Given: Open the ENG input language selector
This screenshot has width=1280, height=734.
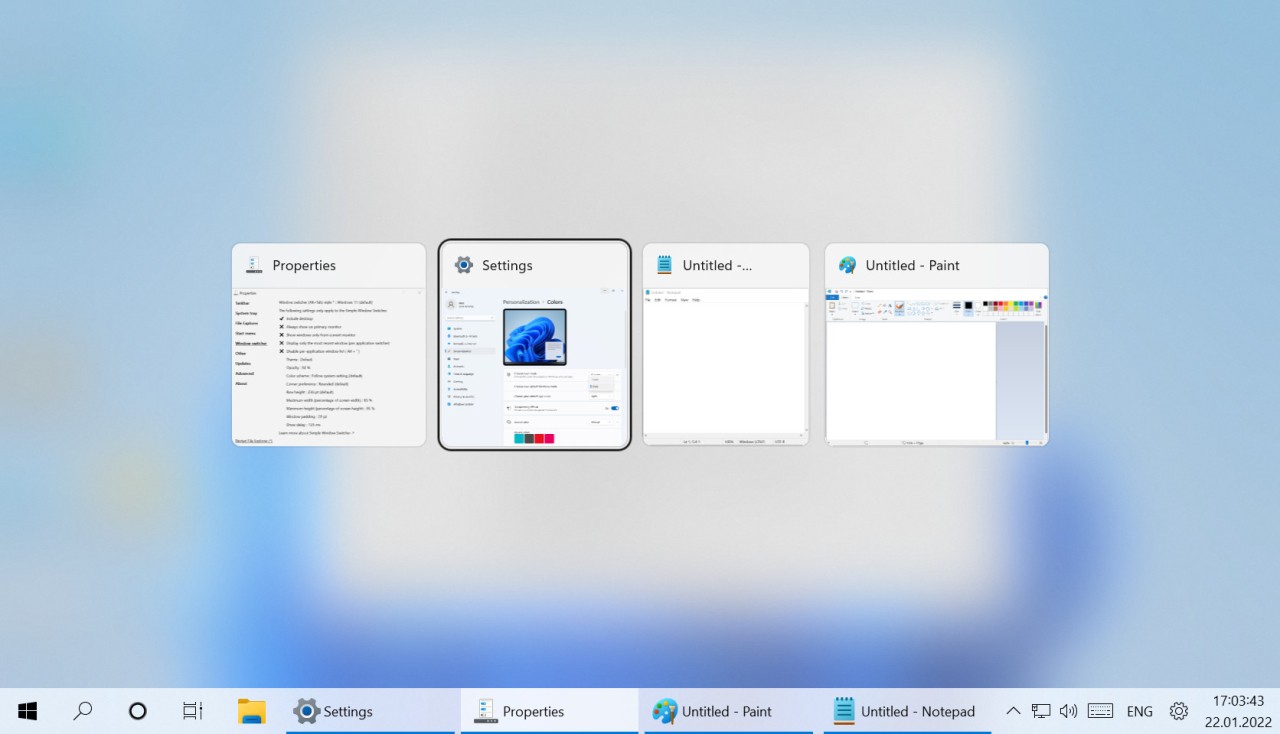Looking at the screenshot, I should click(1139, 711).
